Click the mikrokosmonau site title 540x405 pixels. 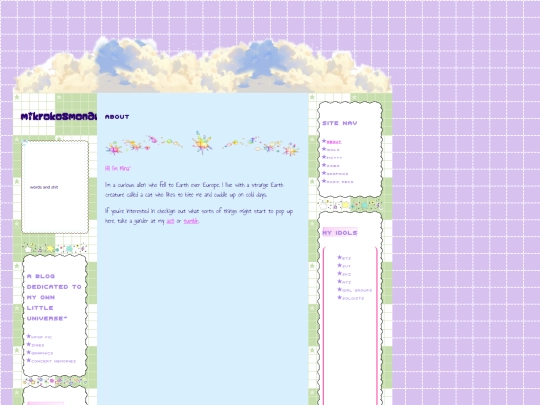tap(59, 116)
